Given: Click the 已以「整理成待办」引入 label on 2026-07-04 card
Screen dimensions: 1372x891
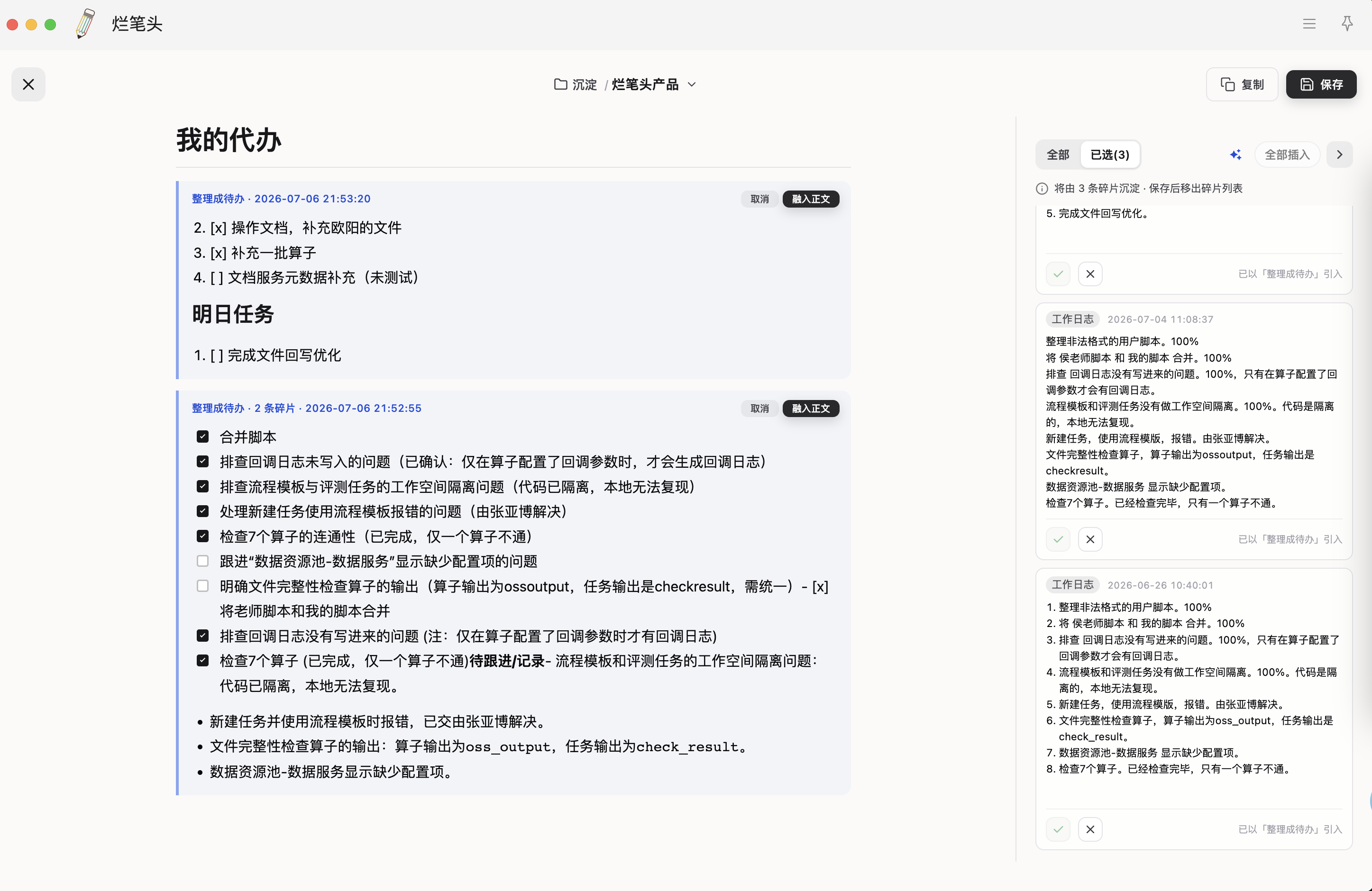Looking at the screenshot, I should tap(1290, 539).
